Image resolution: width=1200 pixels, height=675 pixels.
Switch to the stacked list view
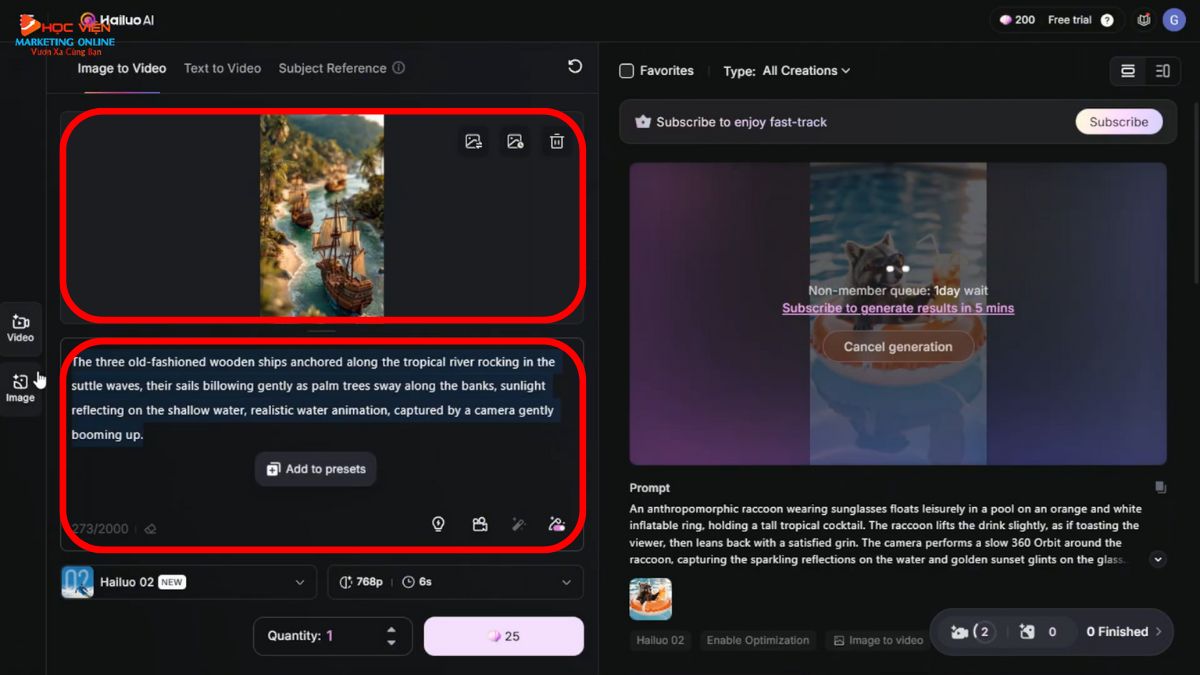pyautogui.click(x=1128, y=71)
